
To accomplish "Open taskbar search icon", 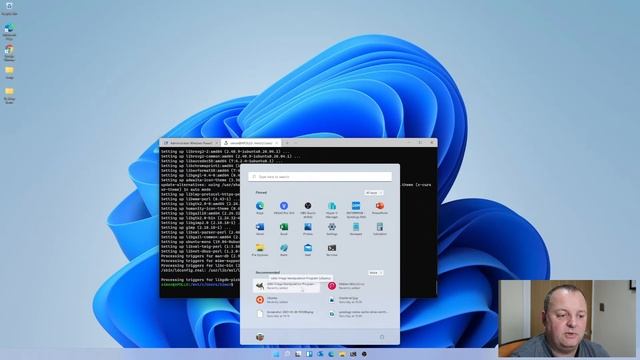I will [287, 354].
